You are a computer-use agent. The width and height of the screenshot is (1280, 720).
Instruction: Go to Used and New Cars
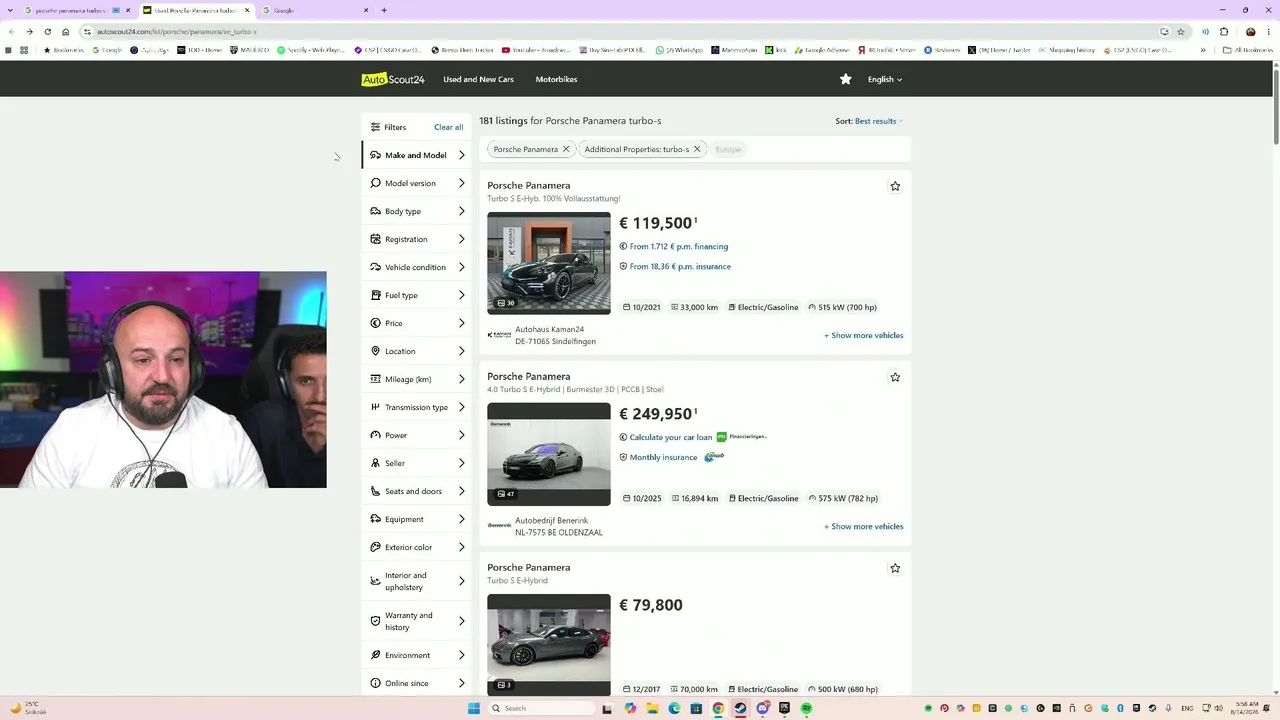point(478,79)
